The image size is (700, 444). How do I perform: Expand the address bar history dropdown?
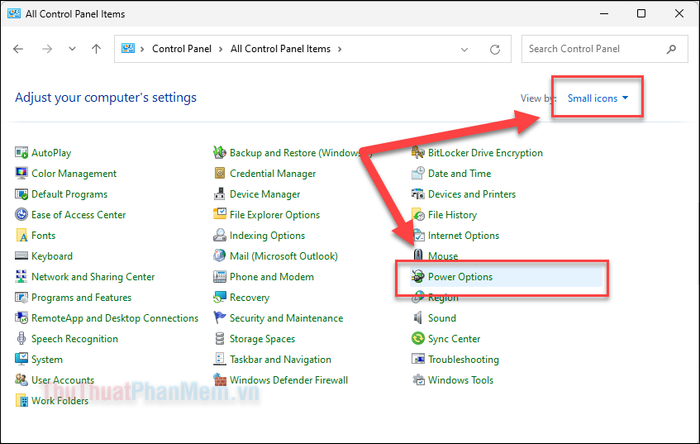[464, 49]
